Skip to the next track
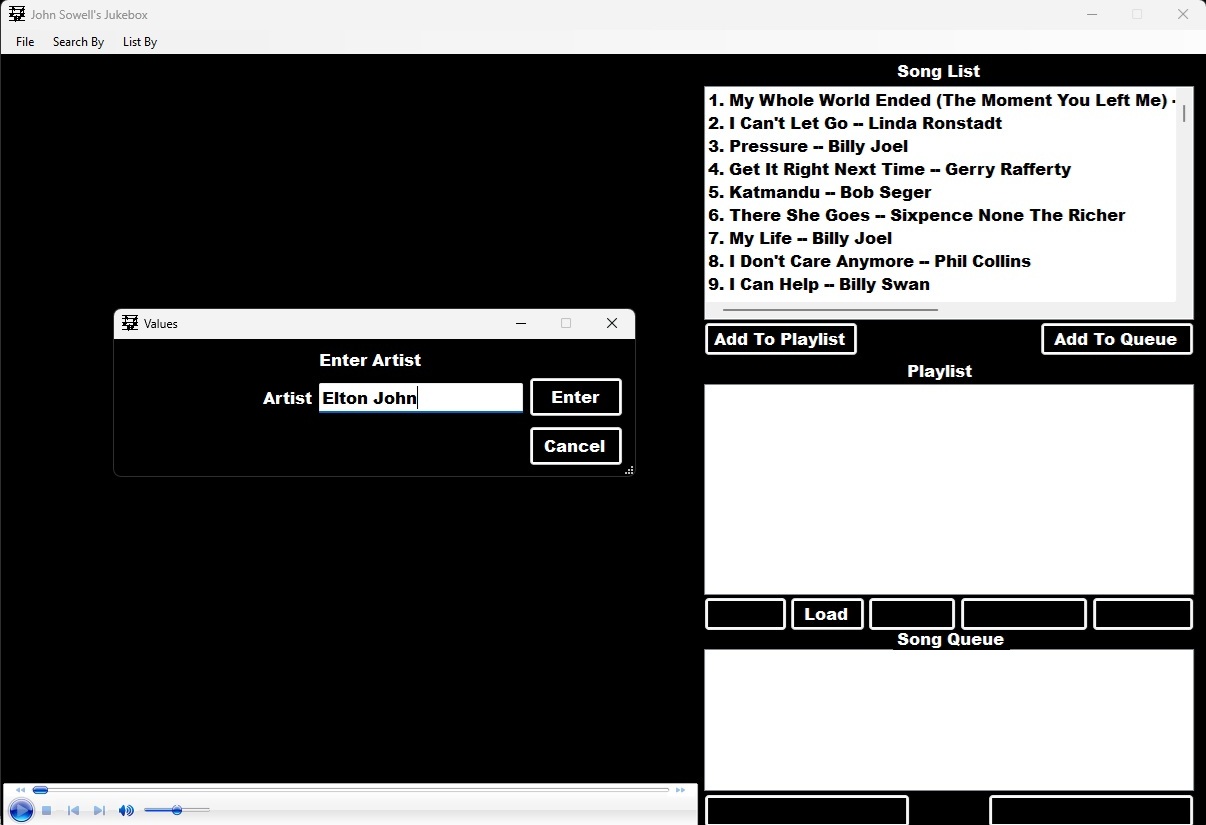Viewport: 1206px width, 825px height. point(99,811)
